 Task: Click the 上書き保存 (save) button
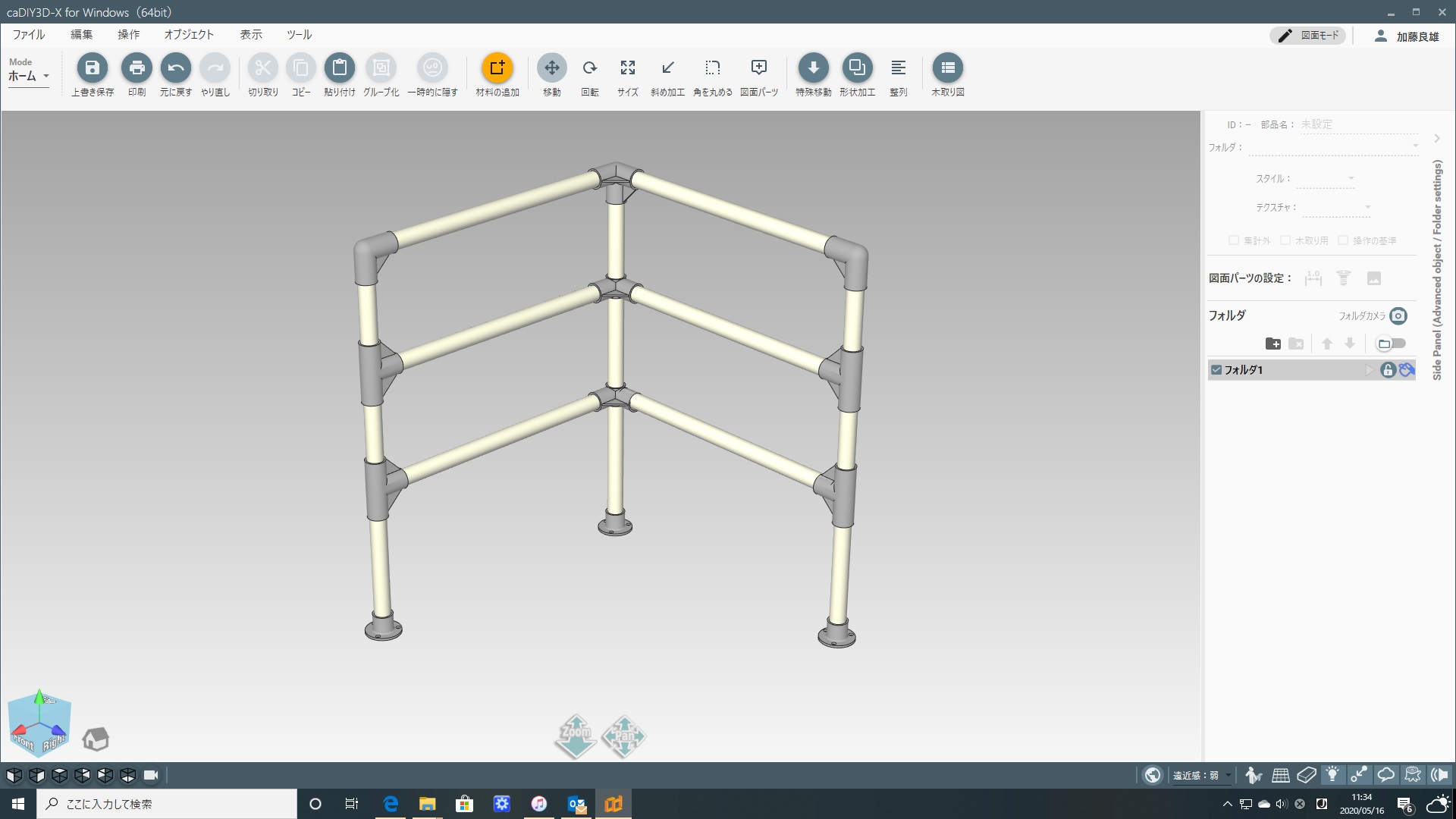point(93,68)
